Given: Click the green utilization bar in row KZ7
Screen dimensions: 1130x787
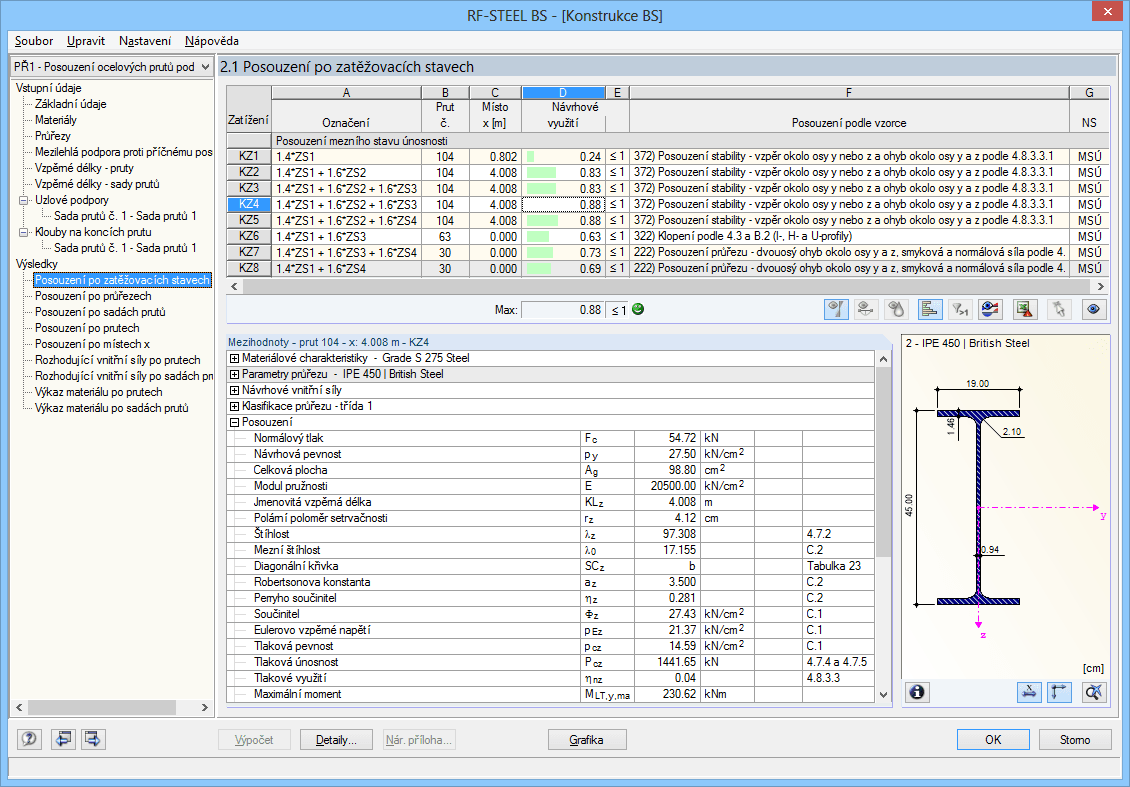Looking at the screenshot, I should [x=541, y=252].
